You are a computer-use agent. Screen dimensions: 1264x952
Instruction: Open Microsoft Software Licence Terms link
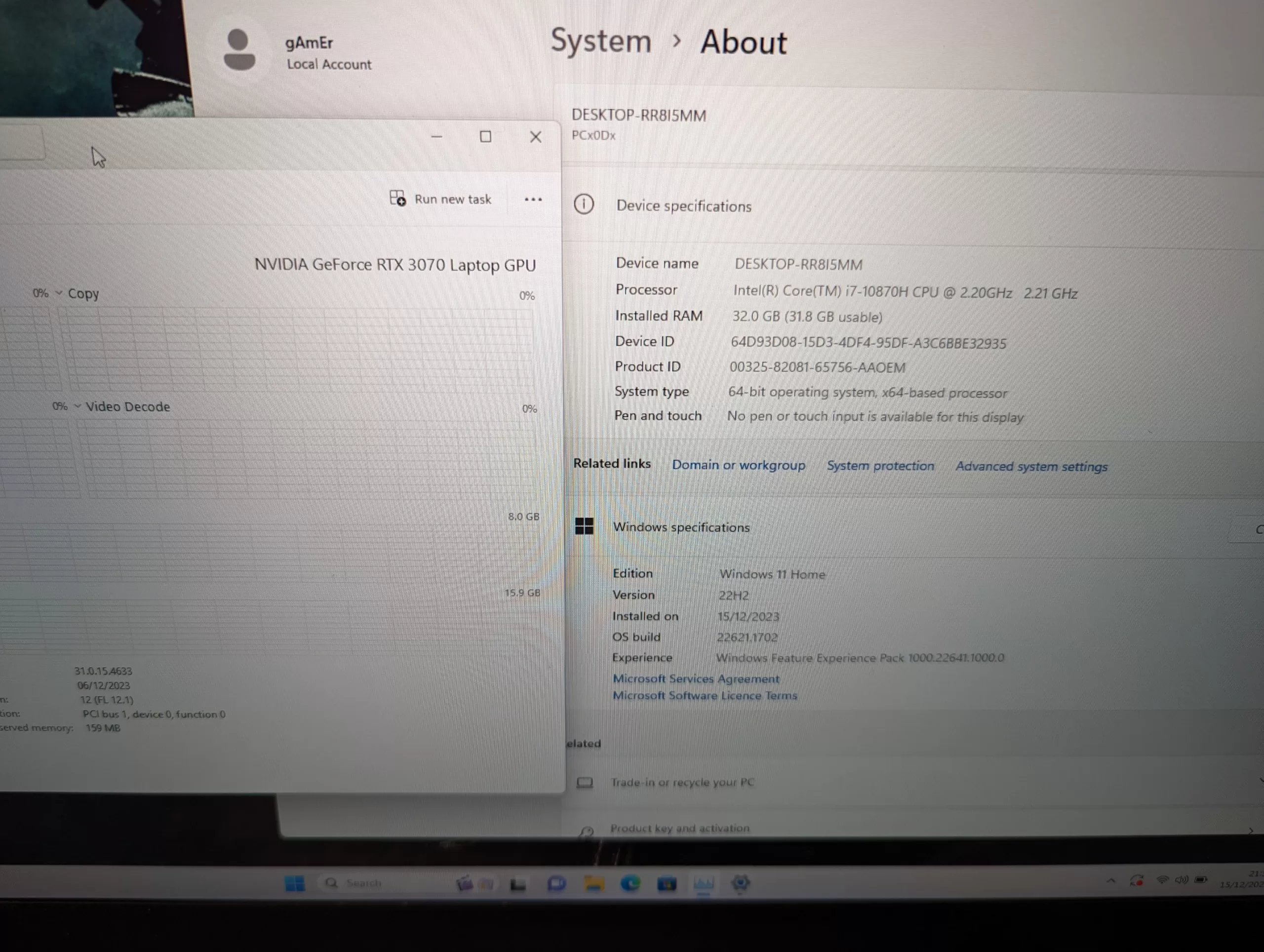(x=705, y=695)
